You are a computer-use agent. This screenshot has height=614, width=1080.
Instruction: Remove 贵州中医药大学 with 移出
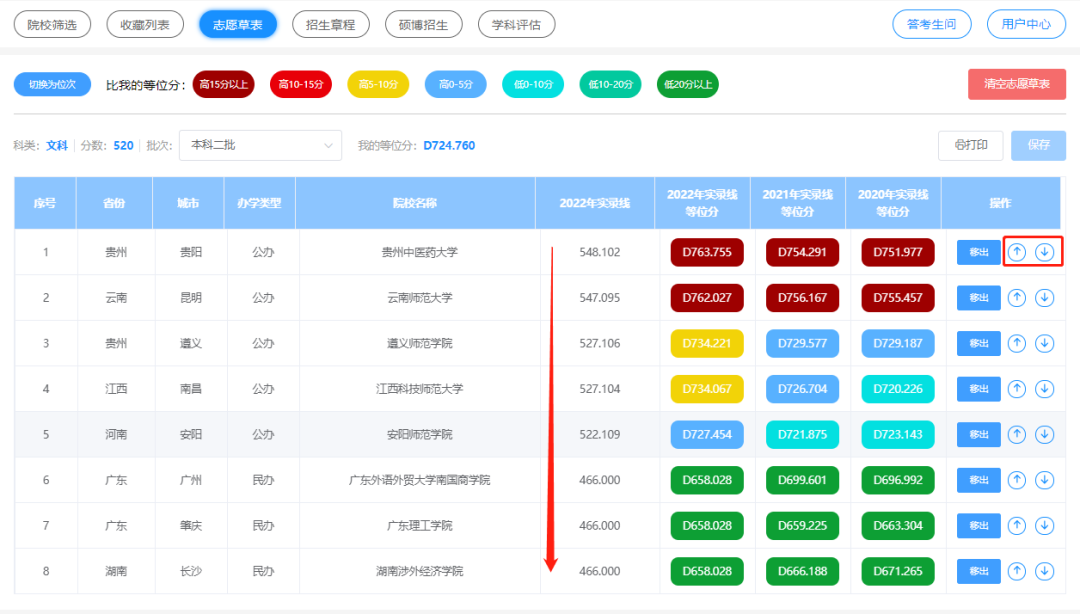pyautogui.click(x=979, y=252)
